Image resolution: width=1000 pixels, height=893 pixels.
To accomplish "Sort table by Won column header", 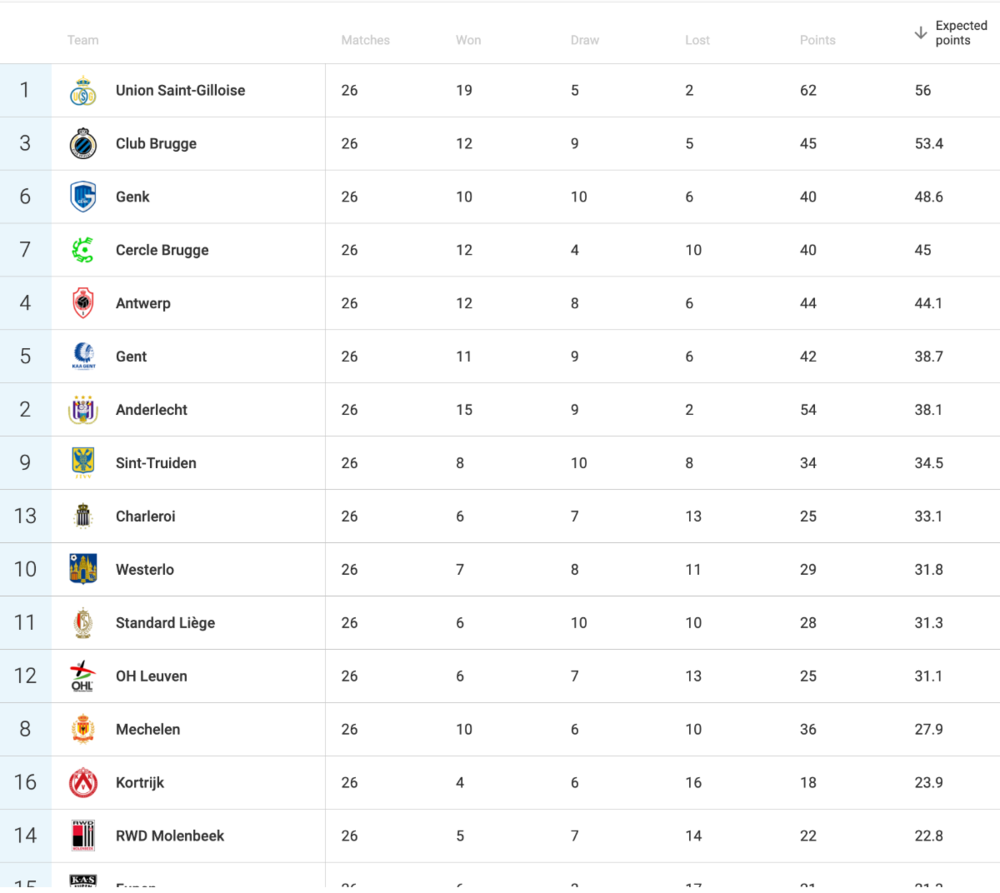I will click(468, 40).
